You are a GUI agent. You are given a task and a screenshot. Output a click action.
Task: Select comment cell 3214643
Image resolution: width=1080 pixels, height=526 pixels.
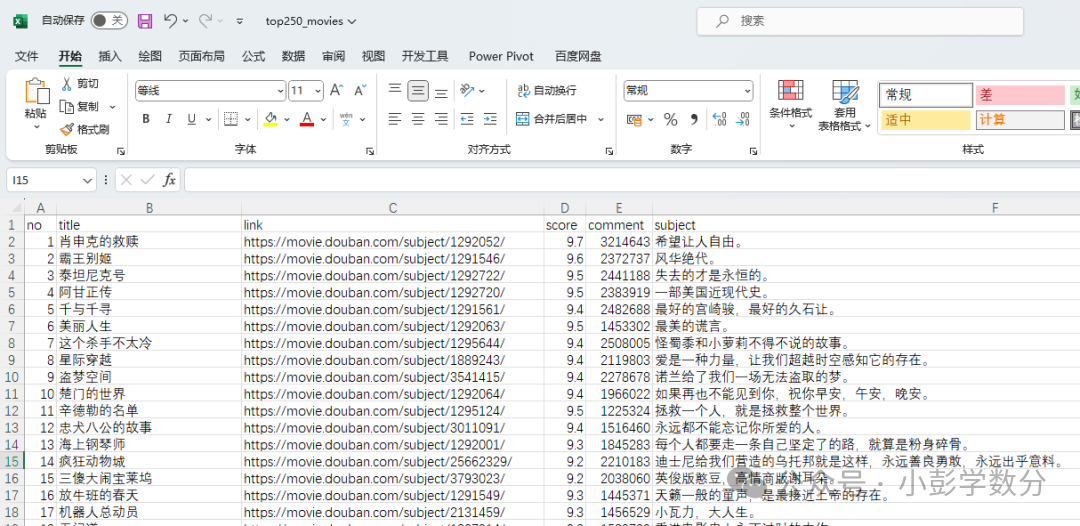pyautogui.click(x=619, y=242)
